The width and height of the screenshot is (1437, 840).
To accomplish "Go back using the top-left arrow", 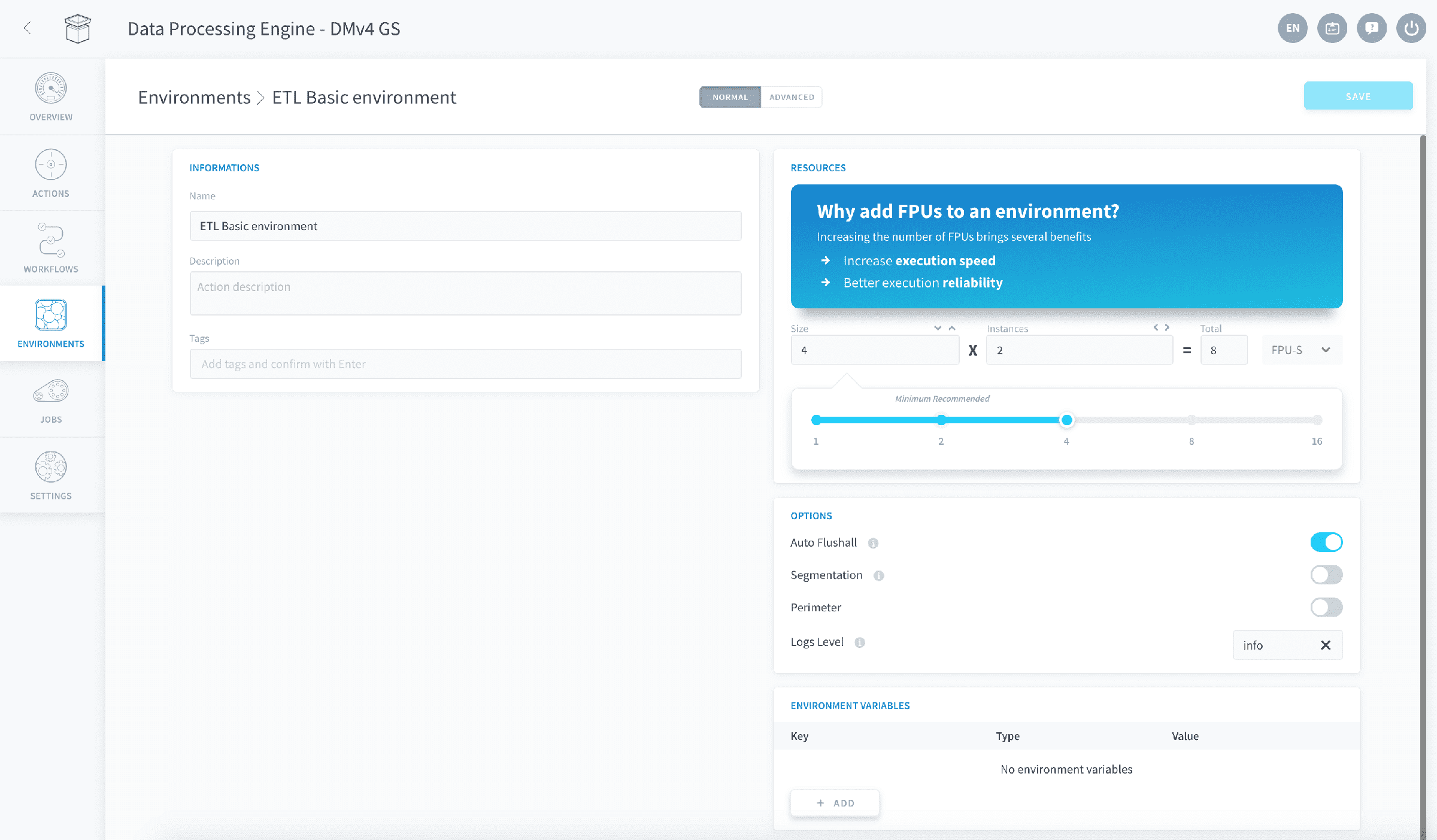I will pyautogui.click(x=27, y=28).
